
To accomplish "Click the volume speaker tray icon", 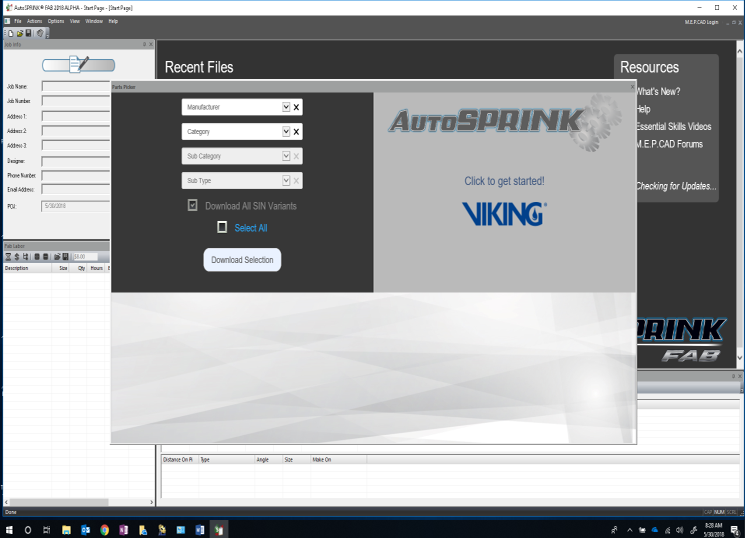I will [x=679, y=530].
